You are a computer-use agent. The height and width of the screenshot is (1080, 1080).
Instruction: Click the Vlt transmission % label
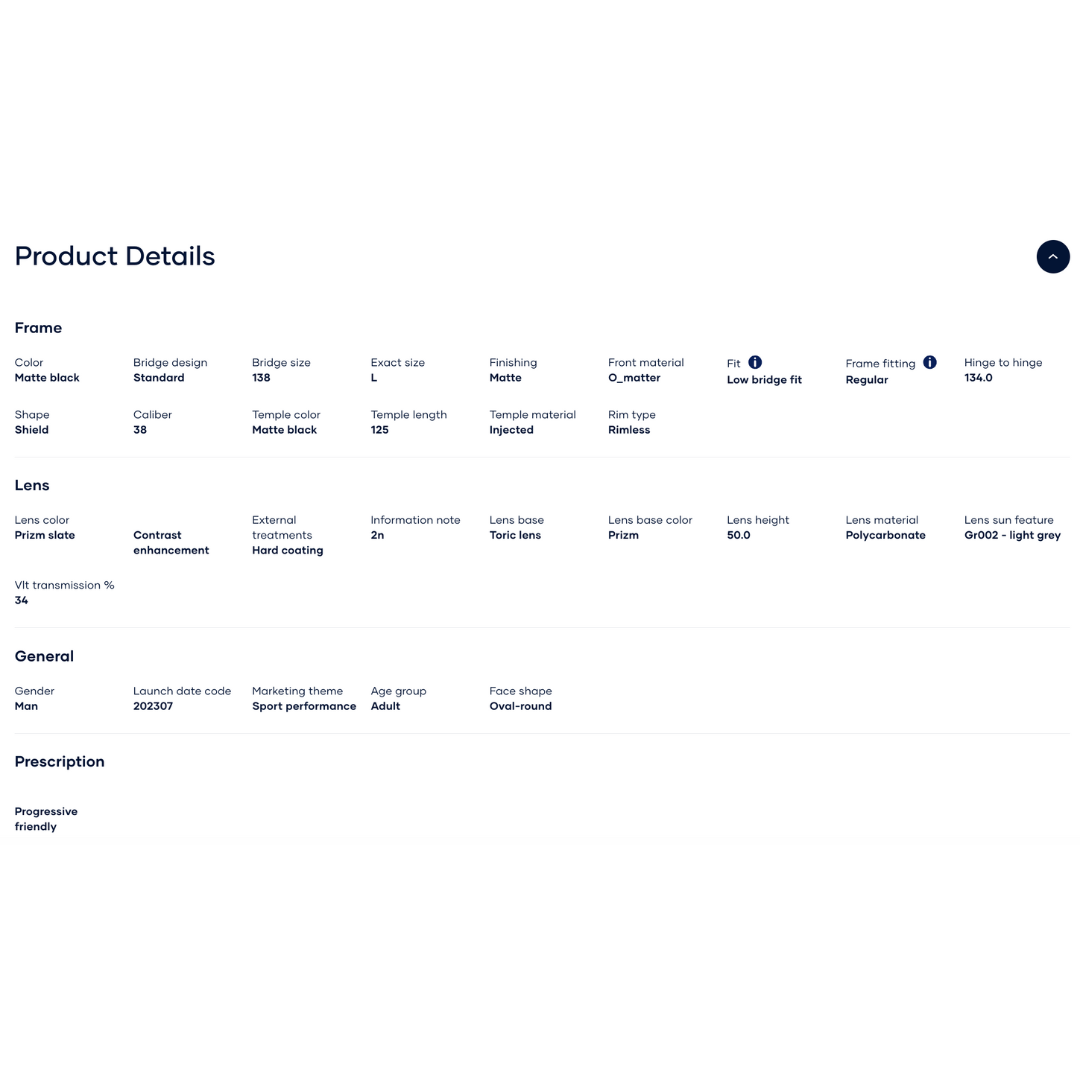64,585
